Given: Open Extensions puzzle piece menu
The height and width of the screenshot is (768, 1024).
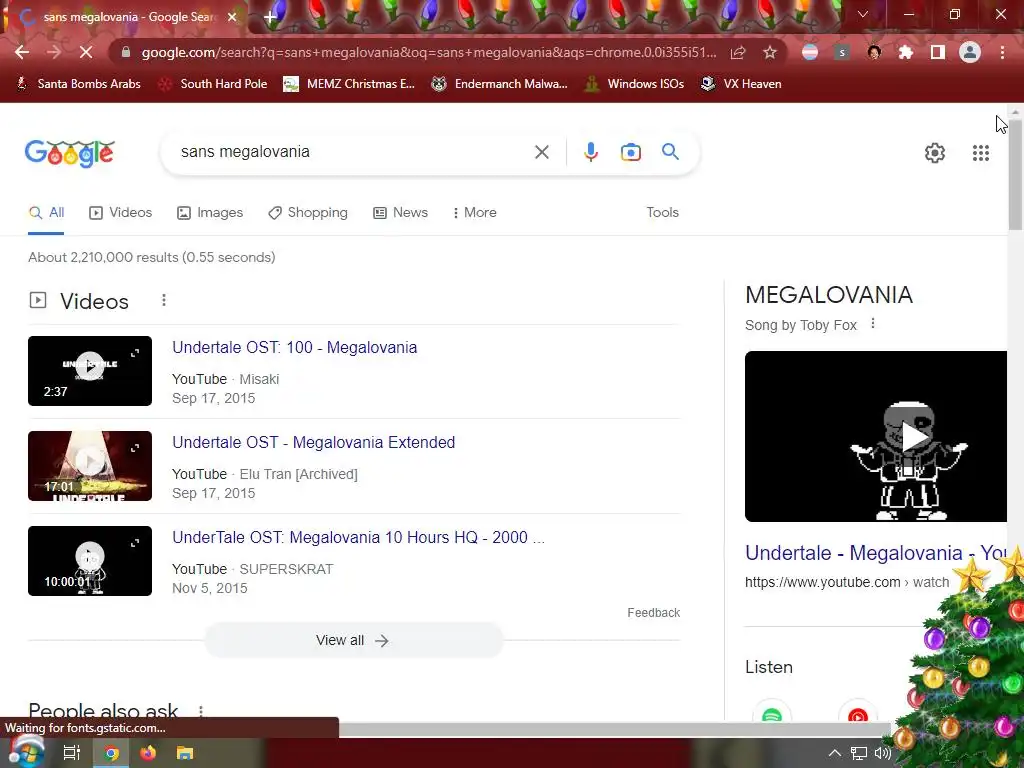Looking at the screenshot, I should click(905, 52).
